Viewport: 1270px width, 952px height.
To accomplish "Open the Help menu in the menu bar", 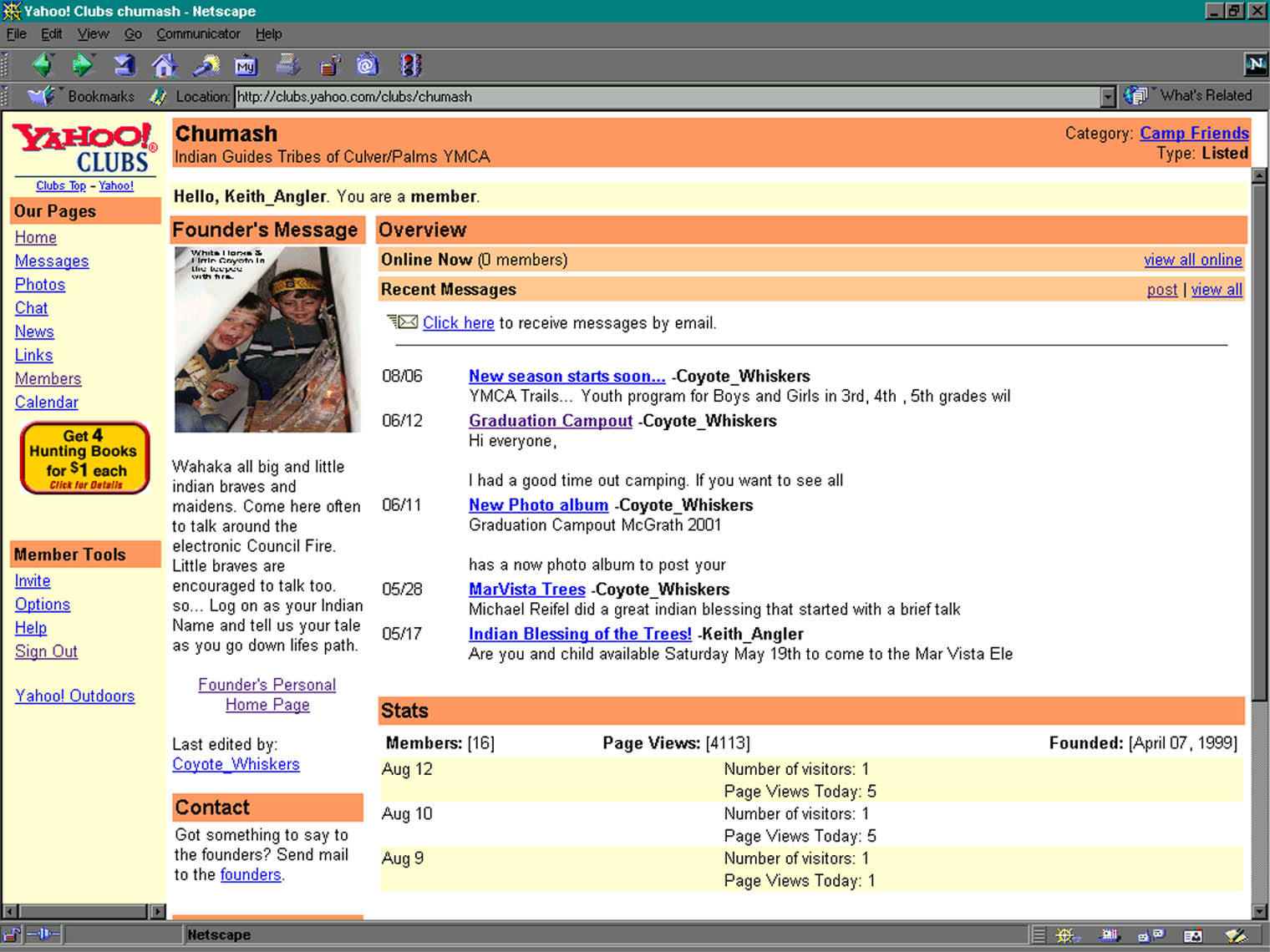I will coord(268,33).
